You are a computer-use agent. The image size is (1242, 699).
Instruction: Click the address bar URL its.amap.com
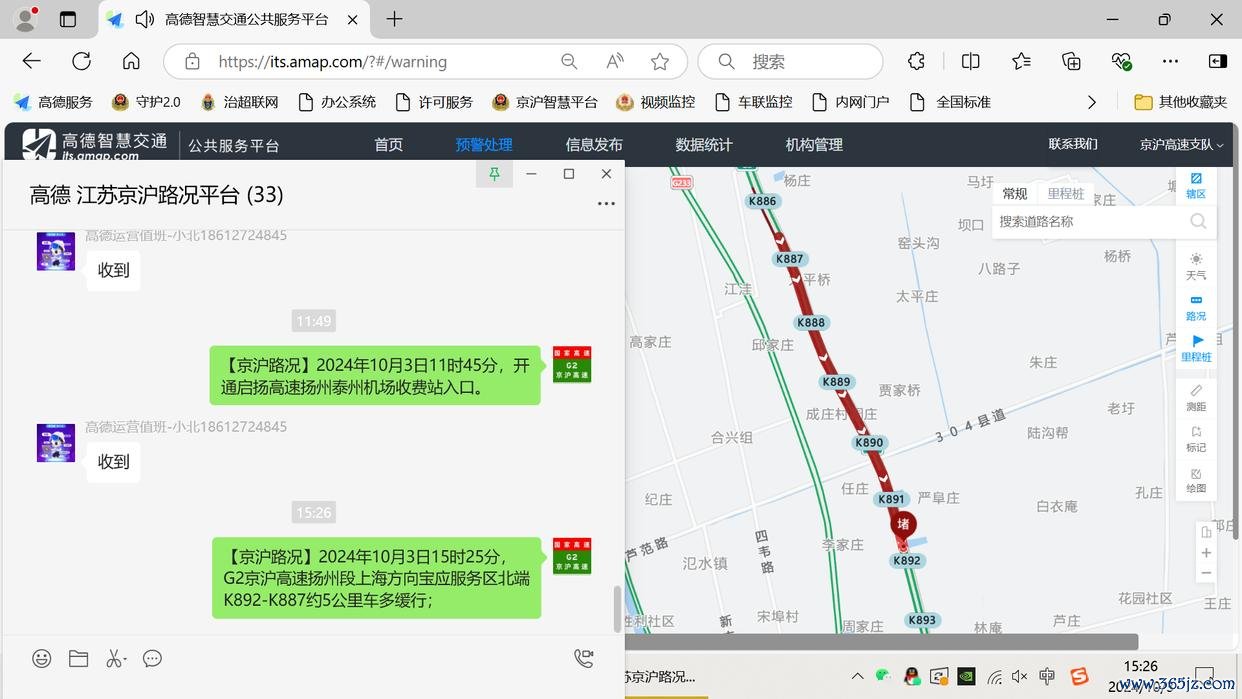tap(332, 62)
